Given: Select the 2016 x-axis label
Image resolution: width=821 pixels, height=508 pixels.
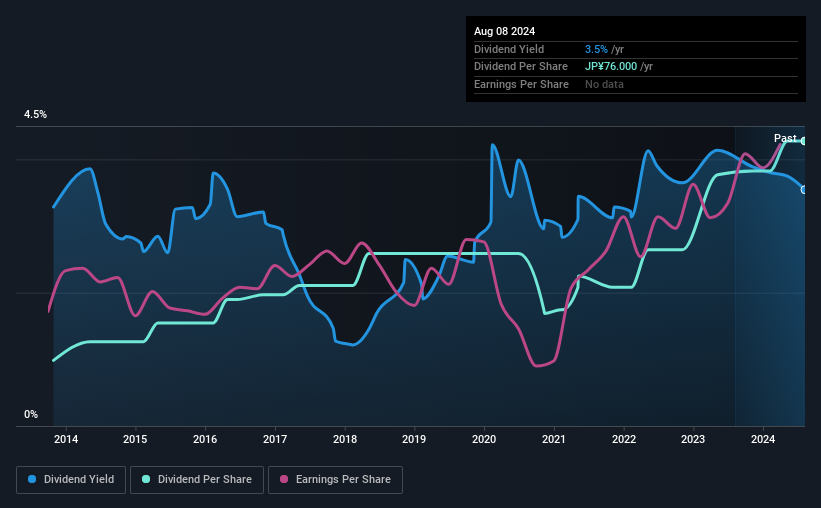Looking at the screenshot, I should tap(205, 439).
